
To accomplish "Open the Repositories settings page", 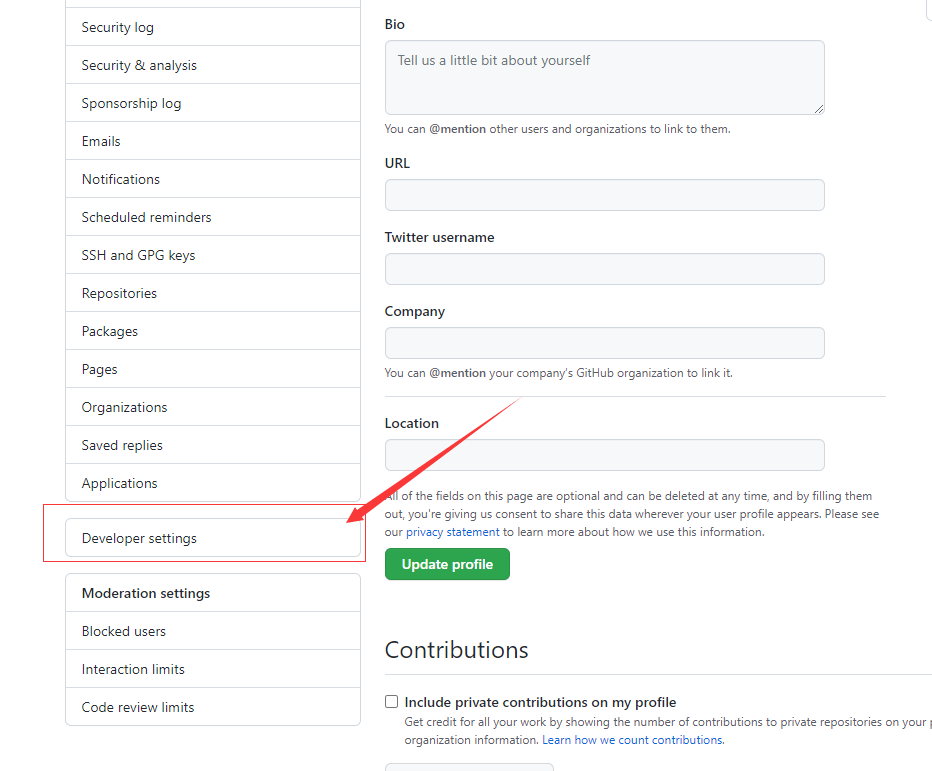I will coord(119,293).
